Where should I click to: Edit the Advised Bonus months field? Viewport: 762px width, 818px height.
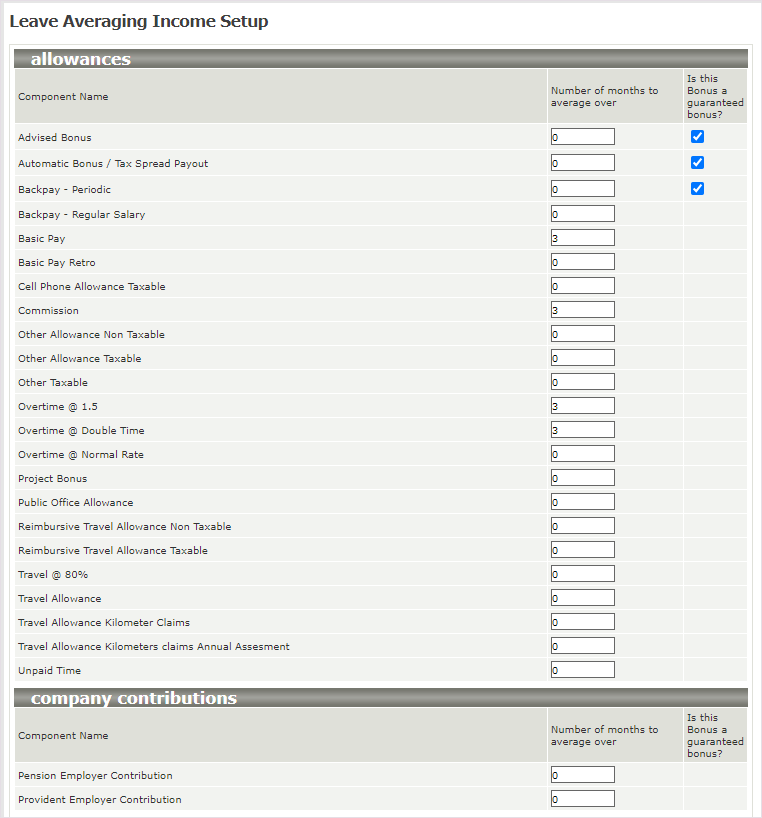[x=582, y=137]
